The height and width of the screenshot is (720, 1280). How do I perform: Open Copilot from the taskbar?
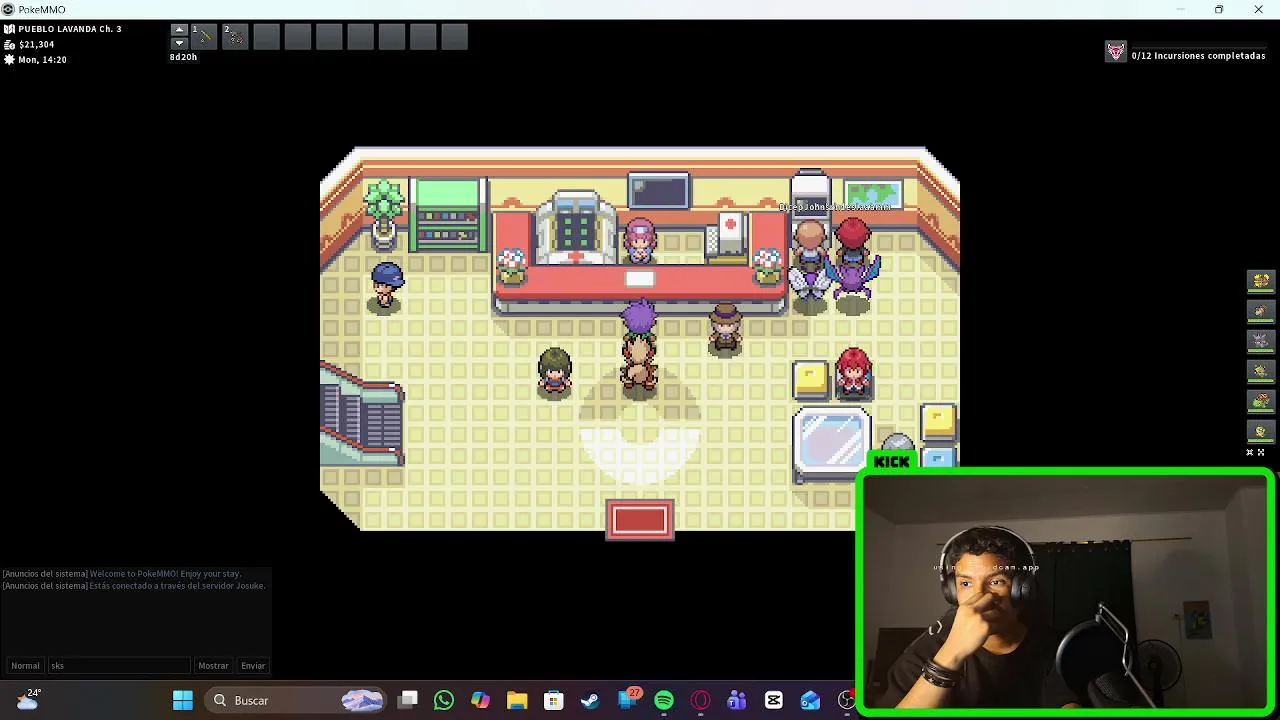click(481, 701)
